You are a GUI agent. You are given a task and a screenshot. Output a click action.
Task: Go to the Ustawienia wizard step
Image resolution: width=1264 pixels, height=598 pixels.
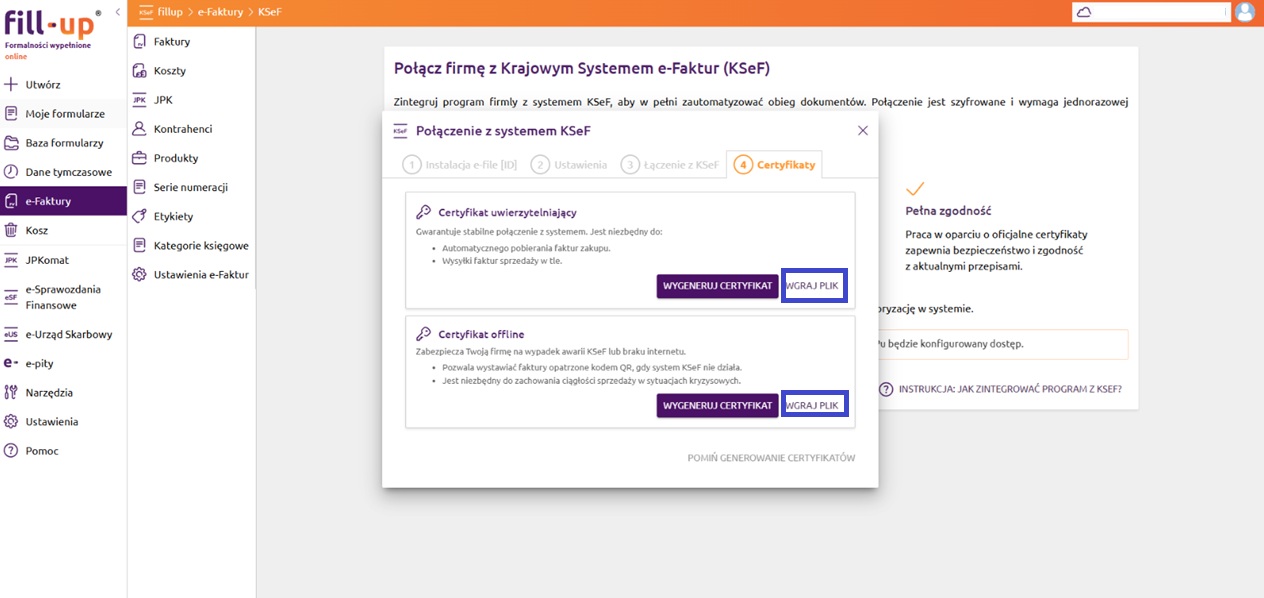pyautogui.click(x=569, y=165)
